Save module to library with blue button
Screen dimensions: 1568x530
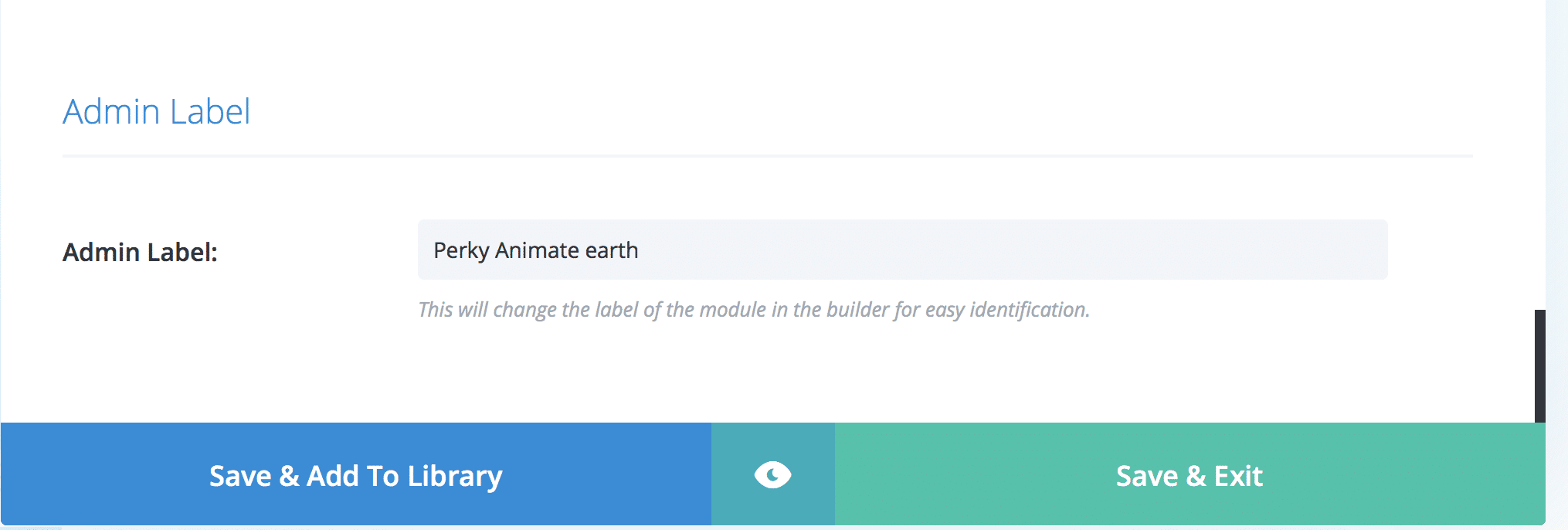tap(356, 474)
